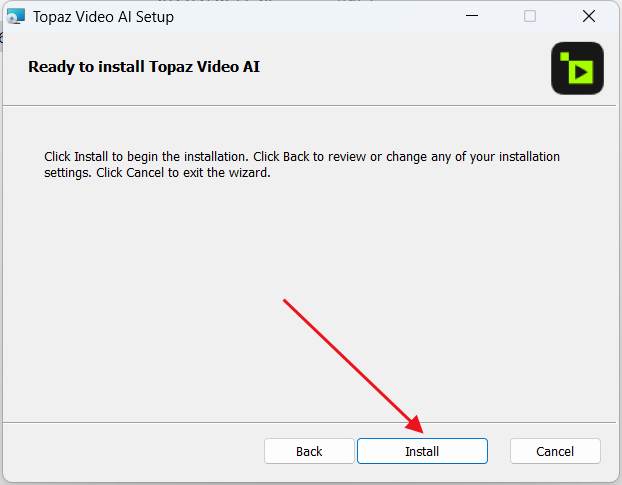Go back using the Back button
The width and height of the screenshot is (622, 485).
point(309,451)
